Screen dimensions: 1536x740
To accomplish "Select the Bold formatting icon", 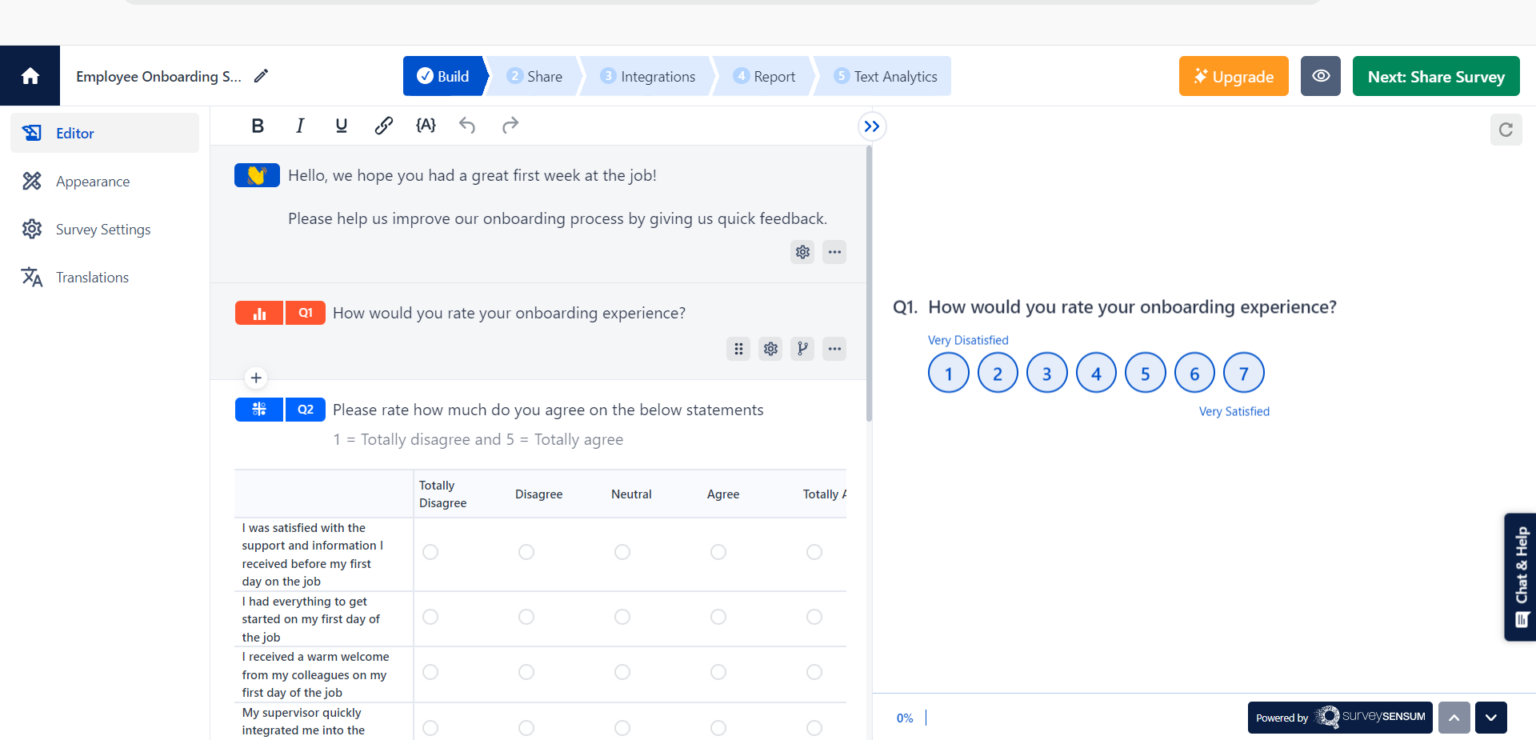I will click(257, 125).
